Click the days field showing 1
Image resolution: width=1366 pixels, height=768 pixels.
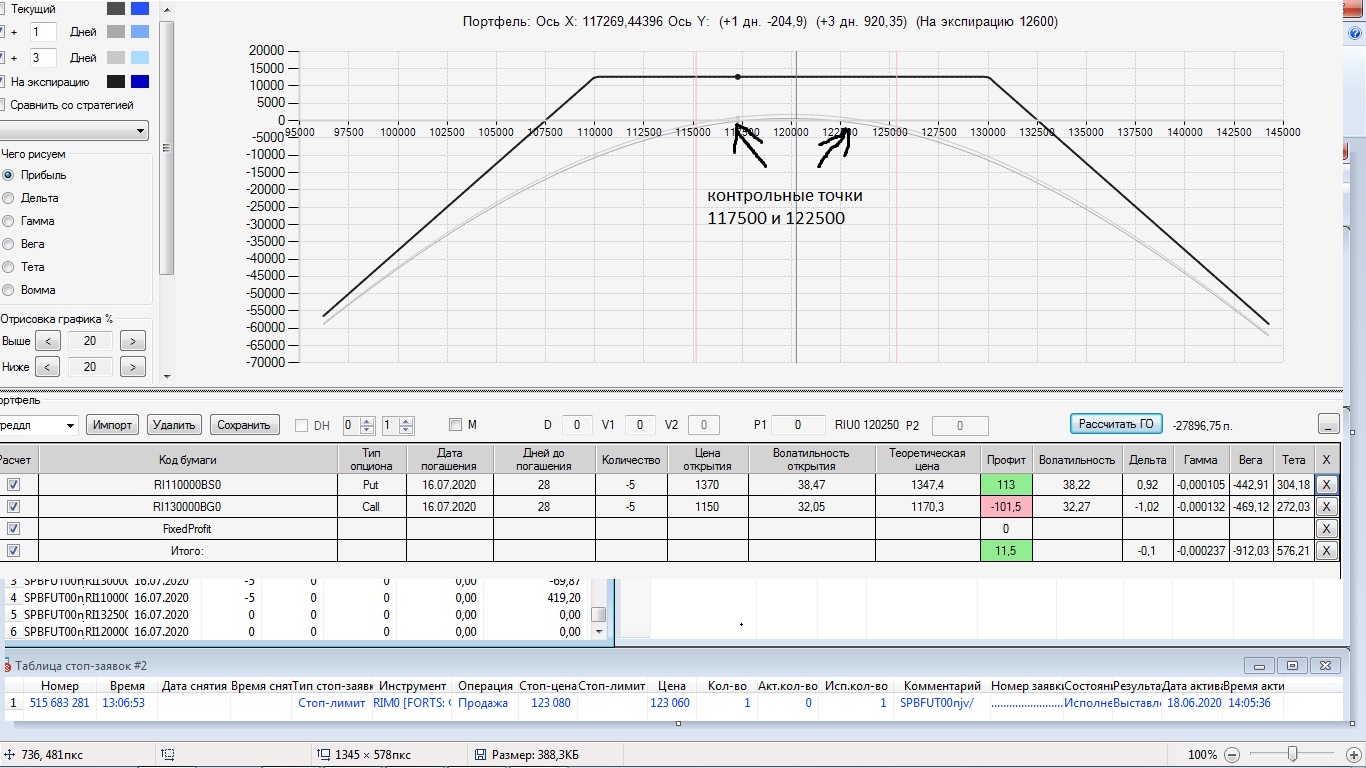[44, 32]
